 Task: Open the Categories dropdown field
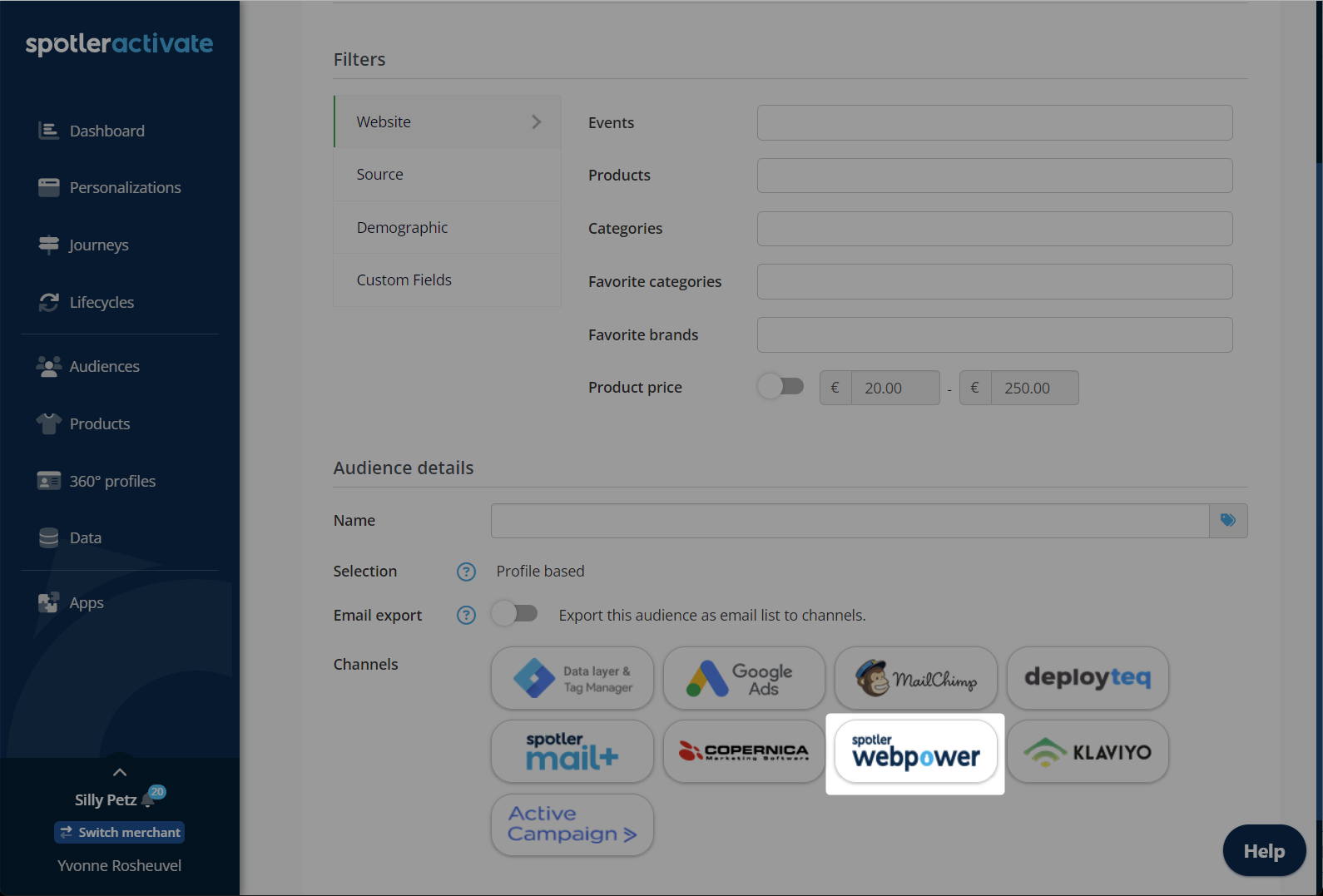994,229
